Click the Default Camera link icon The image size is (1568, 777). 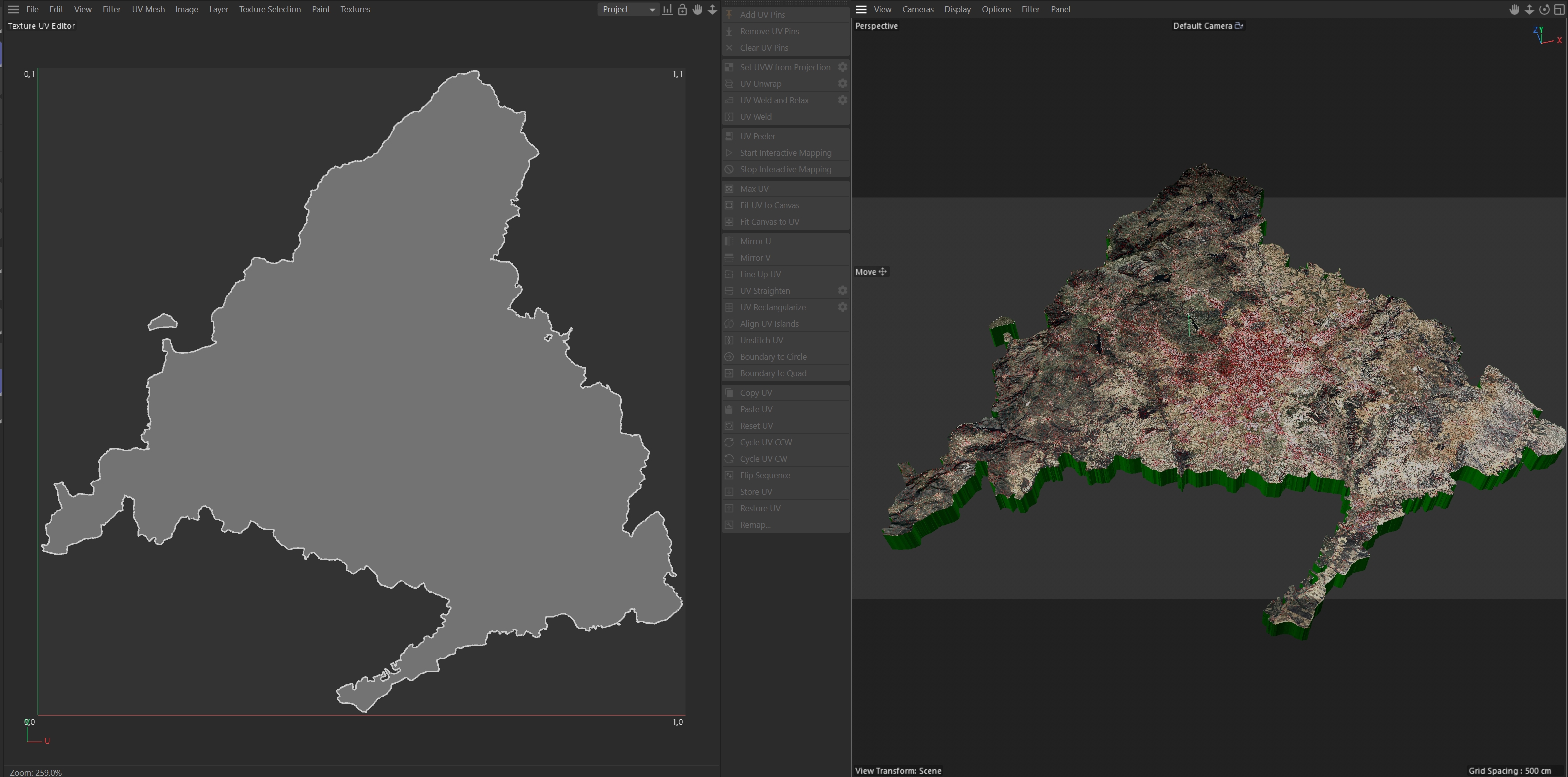(1239, 26)
